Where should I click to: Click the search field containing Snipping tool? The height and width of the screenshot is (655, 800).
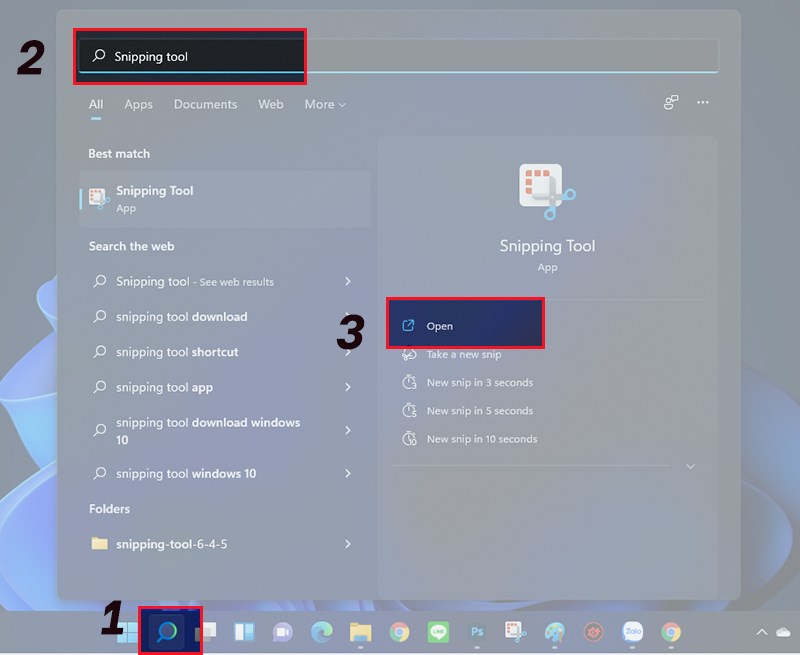(398, 56)
